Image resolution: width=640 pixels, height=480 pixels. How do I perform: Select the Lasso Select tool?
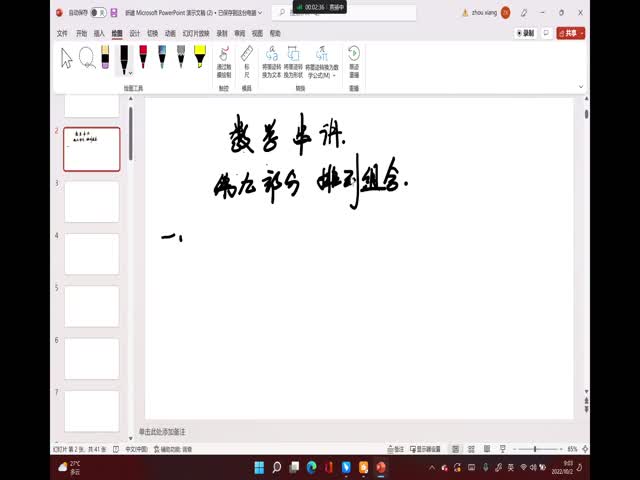pyautogui.click(x=87, y=58)
